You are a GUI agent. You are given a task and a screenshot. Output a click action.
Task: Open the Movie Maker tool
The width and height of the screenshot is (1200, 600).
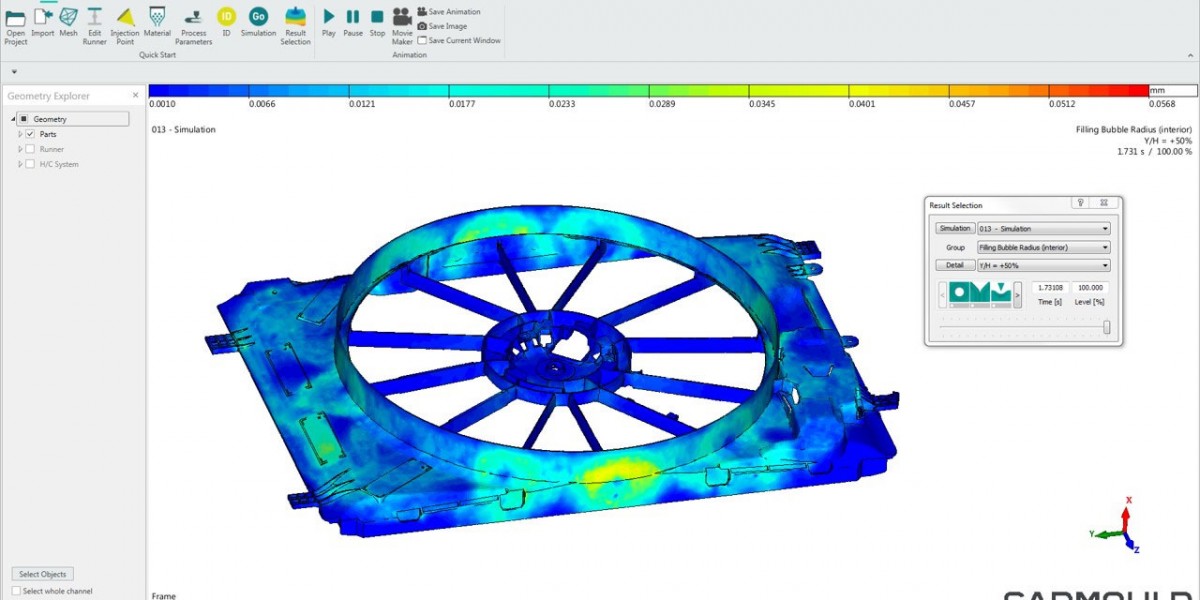(x=402, y=17)
